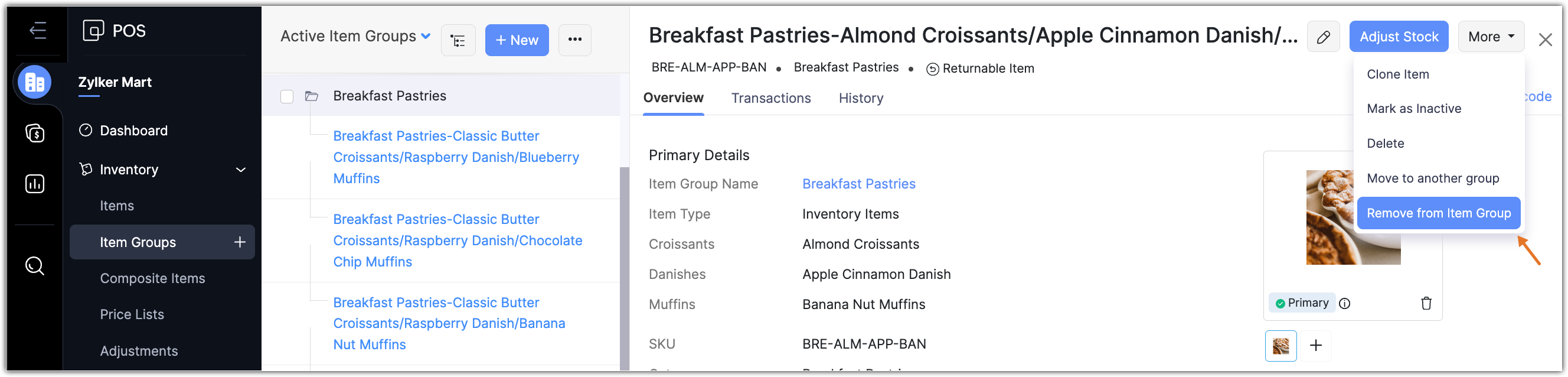
Task: Open the search magnifier in the left rail
Action: pyautogui.click(x=35, y=266)
